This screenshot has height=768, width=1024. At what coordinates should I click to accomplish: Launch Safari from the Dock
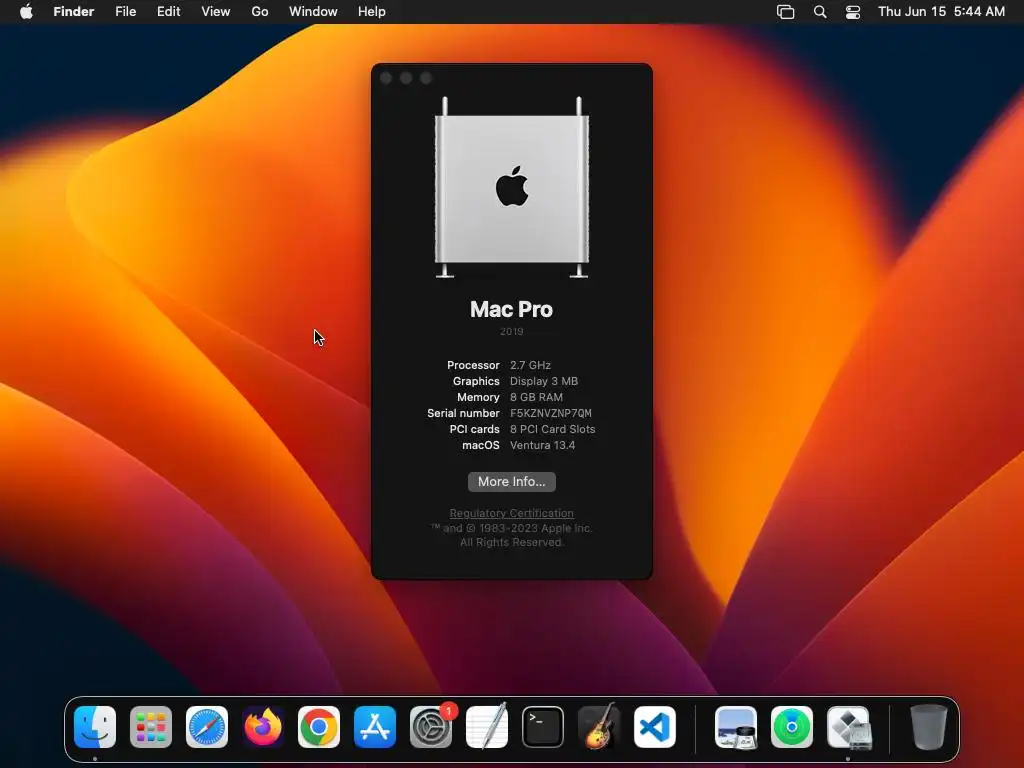click(x=207, y=727)
